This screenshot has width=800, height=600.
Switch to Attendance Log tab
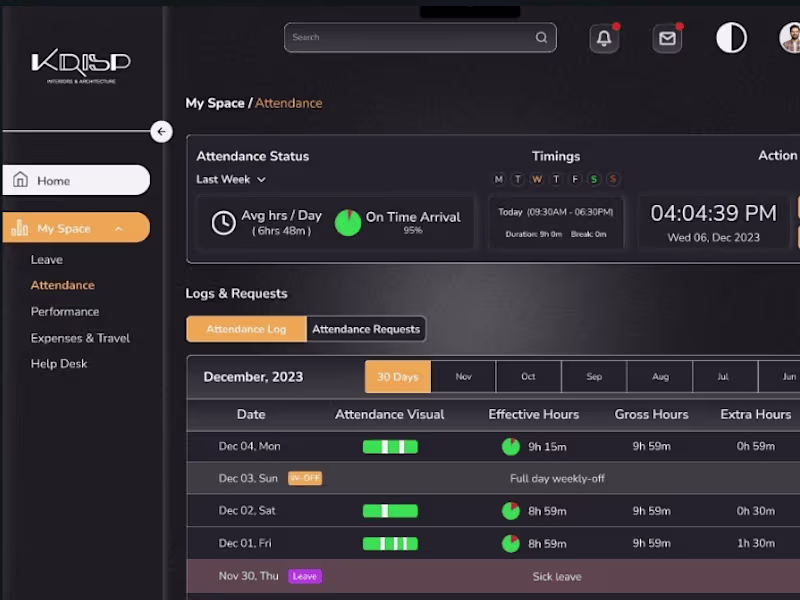tap(246, 329)
